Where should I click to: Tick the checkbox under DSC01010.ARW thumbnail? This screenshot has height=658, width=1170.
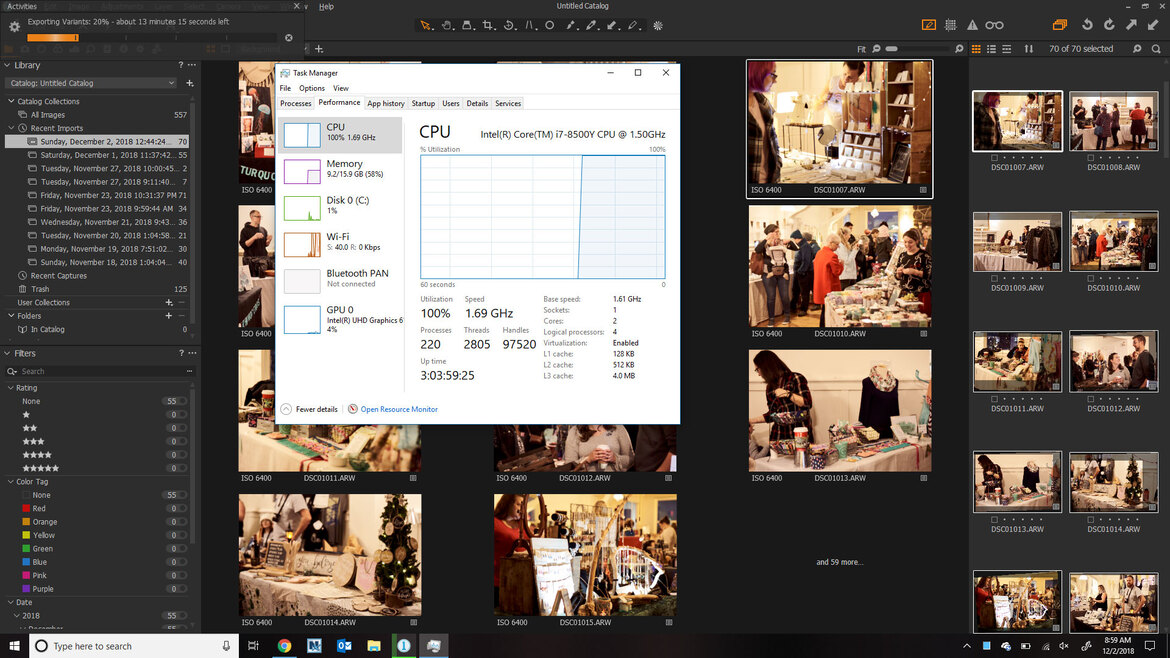tap(1091, 279)
